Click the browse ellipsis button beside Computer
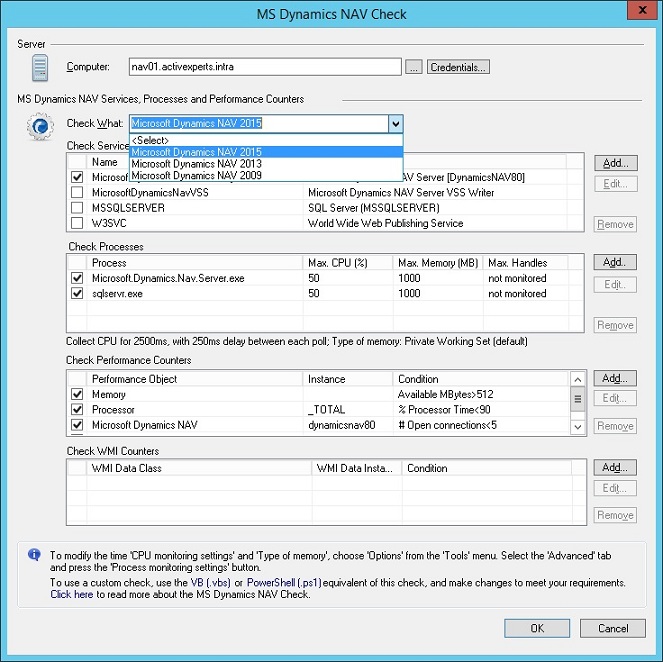Image resolution: width=663 pixels, height=662 pixels. click(414, 67)
